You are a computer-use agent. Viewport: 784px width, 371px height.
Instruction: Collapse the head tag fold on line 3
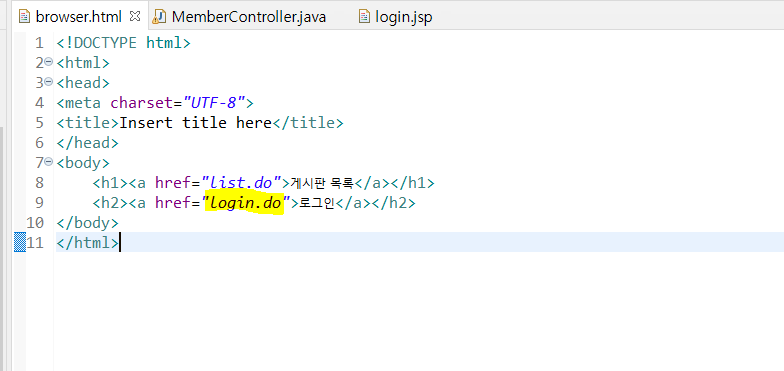(x=48, y=82)
